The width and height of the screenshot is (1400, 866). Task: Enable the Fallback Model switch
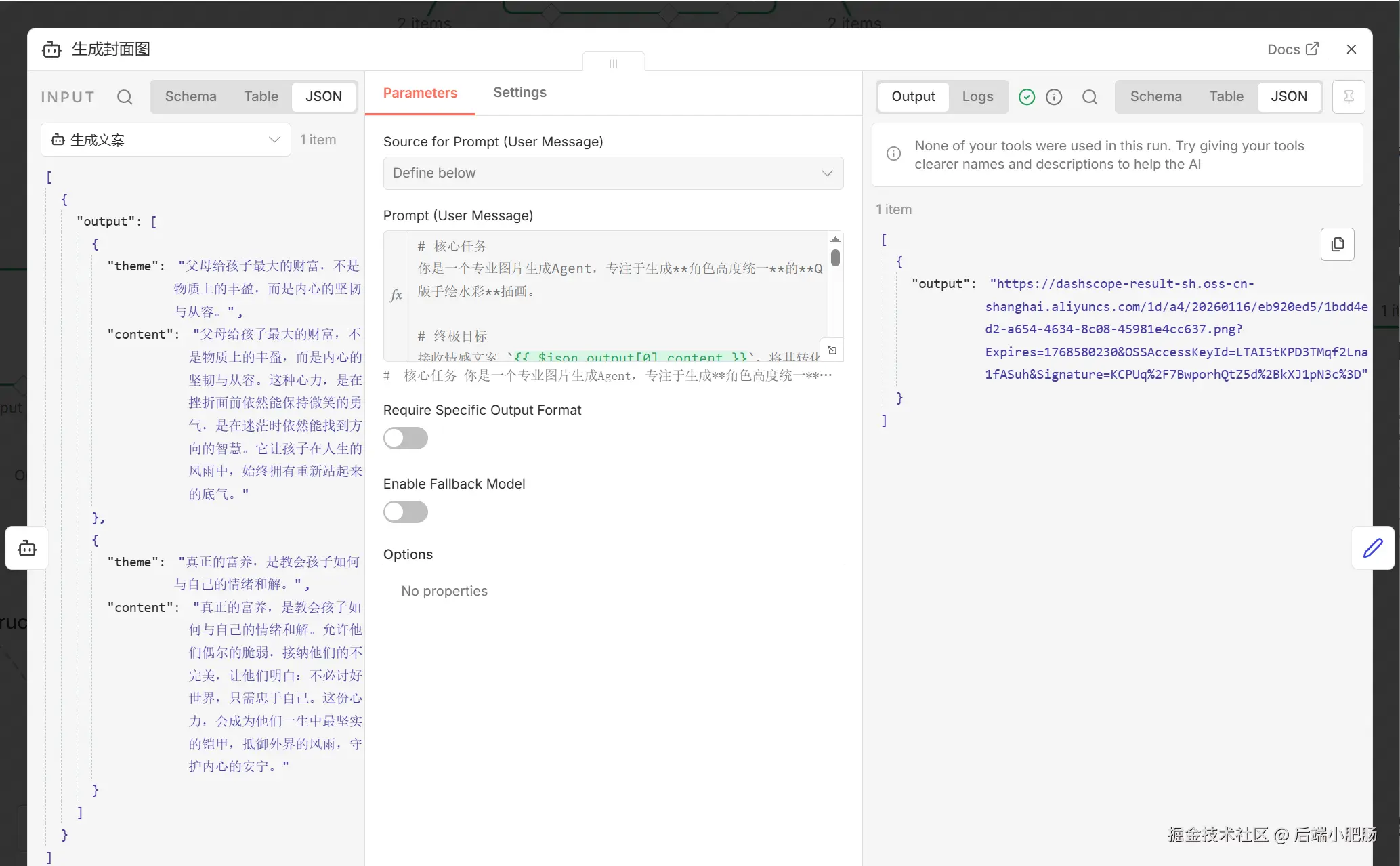[405, 512]
